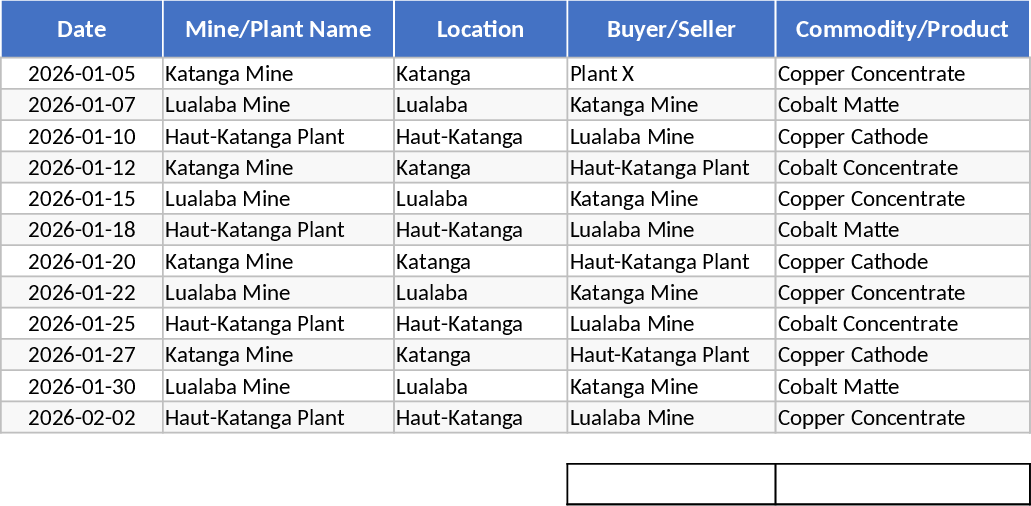Click the 2026-01-22 date cell
Viewport: 1031px width, 506px height.
[x=82, y=293]
